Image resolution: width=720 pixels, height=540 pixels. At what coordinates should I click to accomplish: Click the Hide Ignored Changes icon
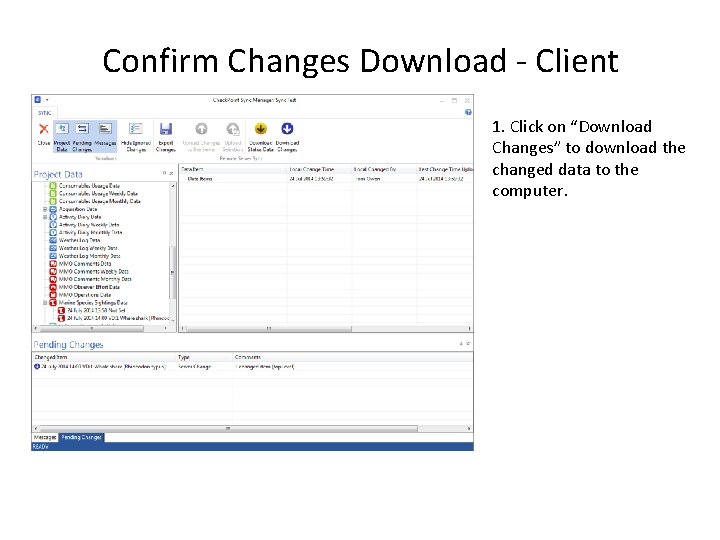[x=136, y=129]
